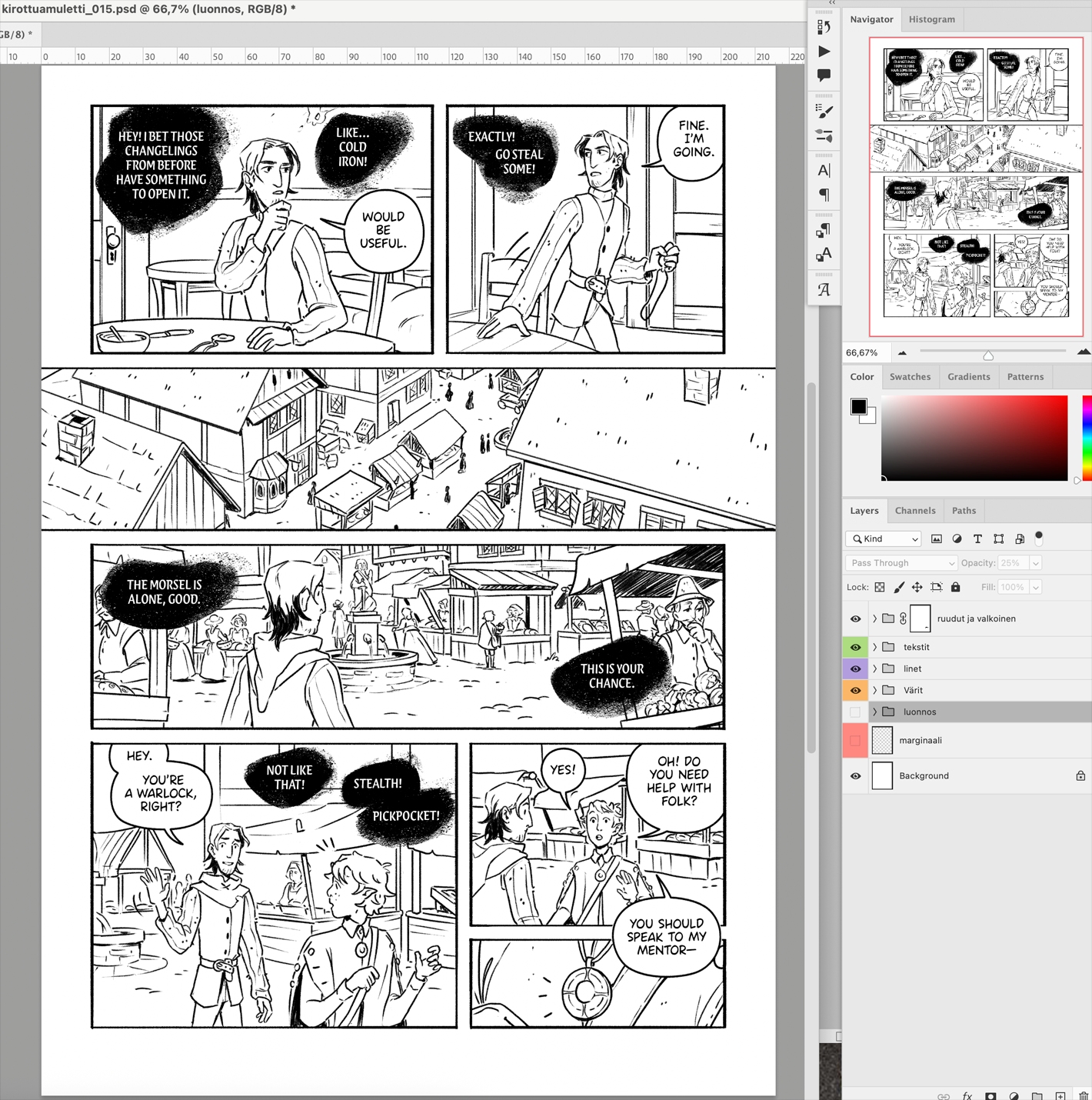Open the Paragraph panel pilcrow icon
Image resolution: width=1092 pixels, height=1100 pixels.
(824, 195)
